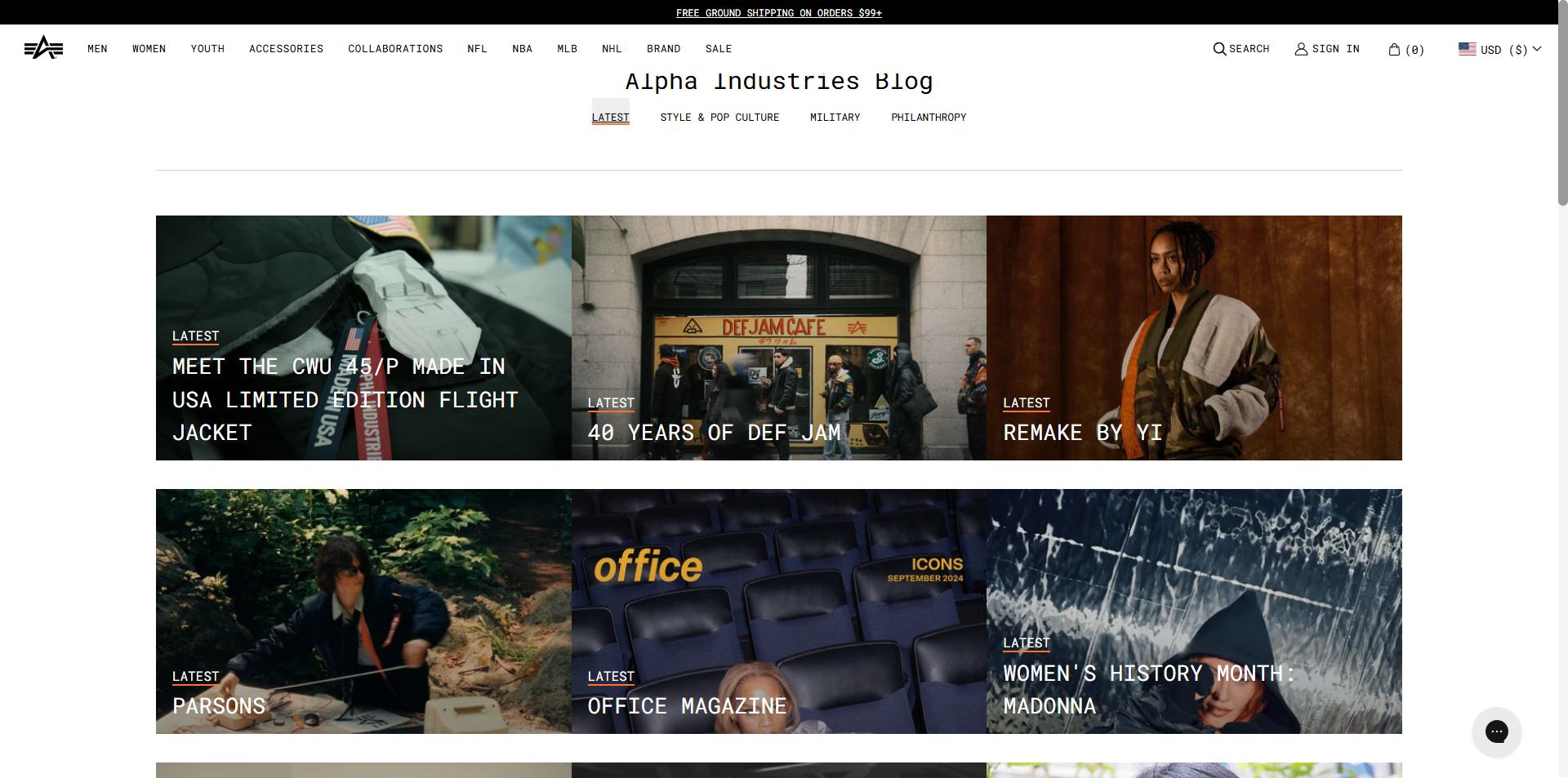
Task: Select the magnifying glass next to SEARCH
Action: point(1218,49)
